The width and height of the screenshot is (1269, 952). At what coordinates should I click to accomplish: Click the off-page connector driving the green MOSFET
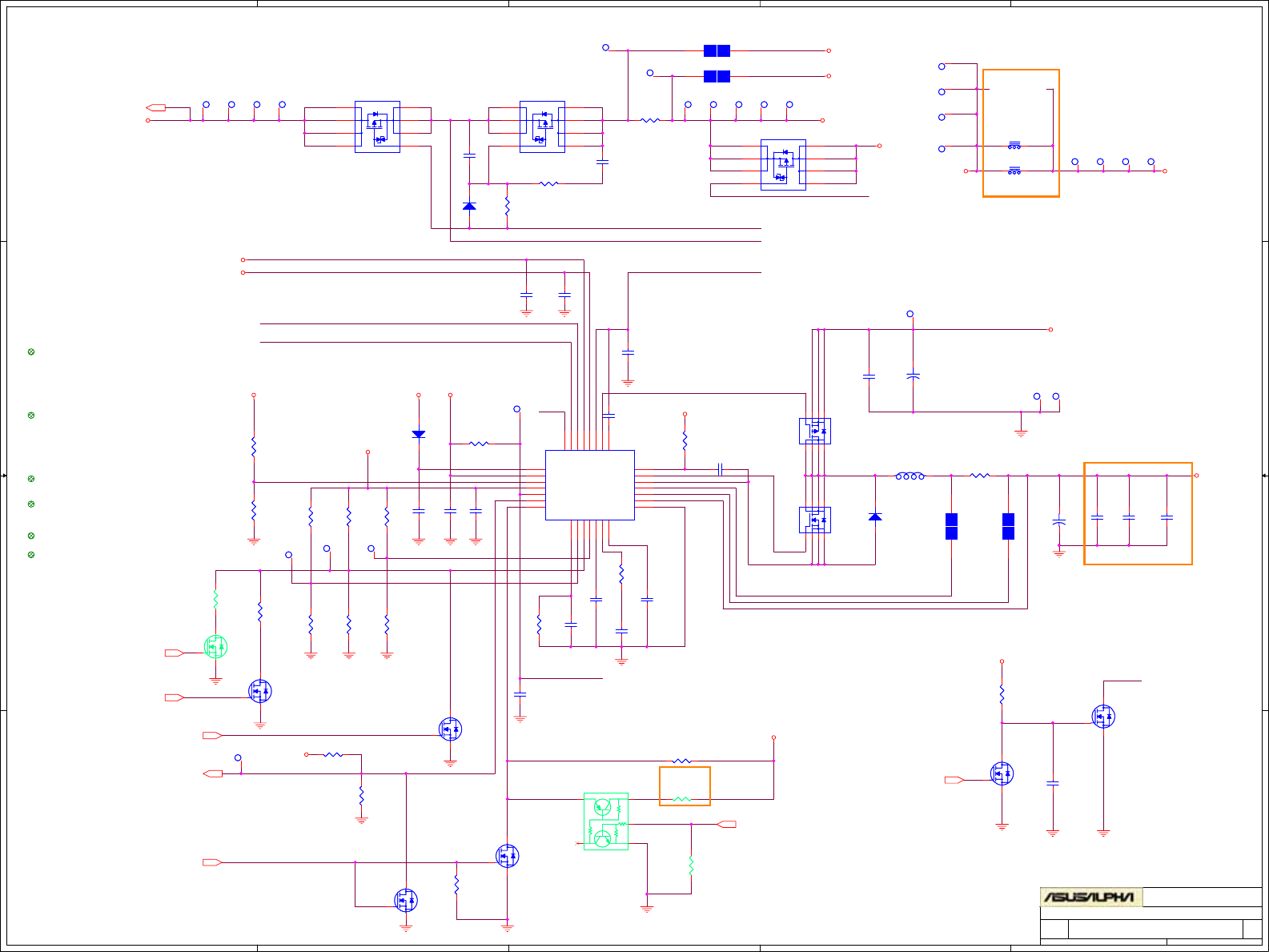point(175,653)
